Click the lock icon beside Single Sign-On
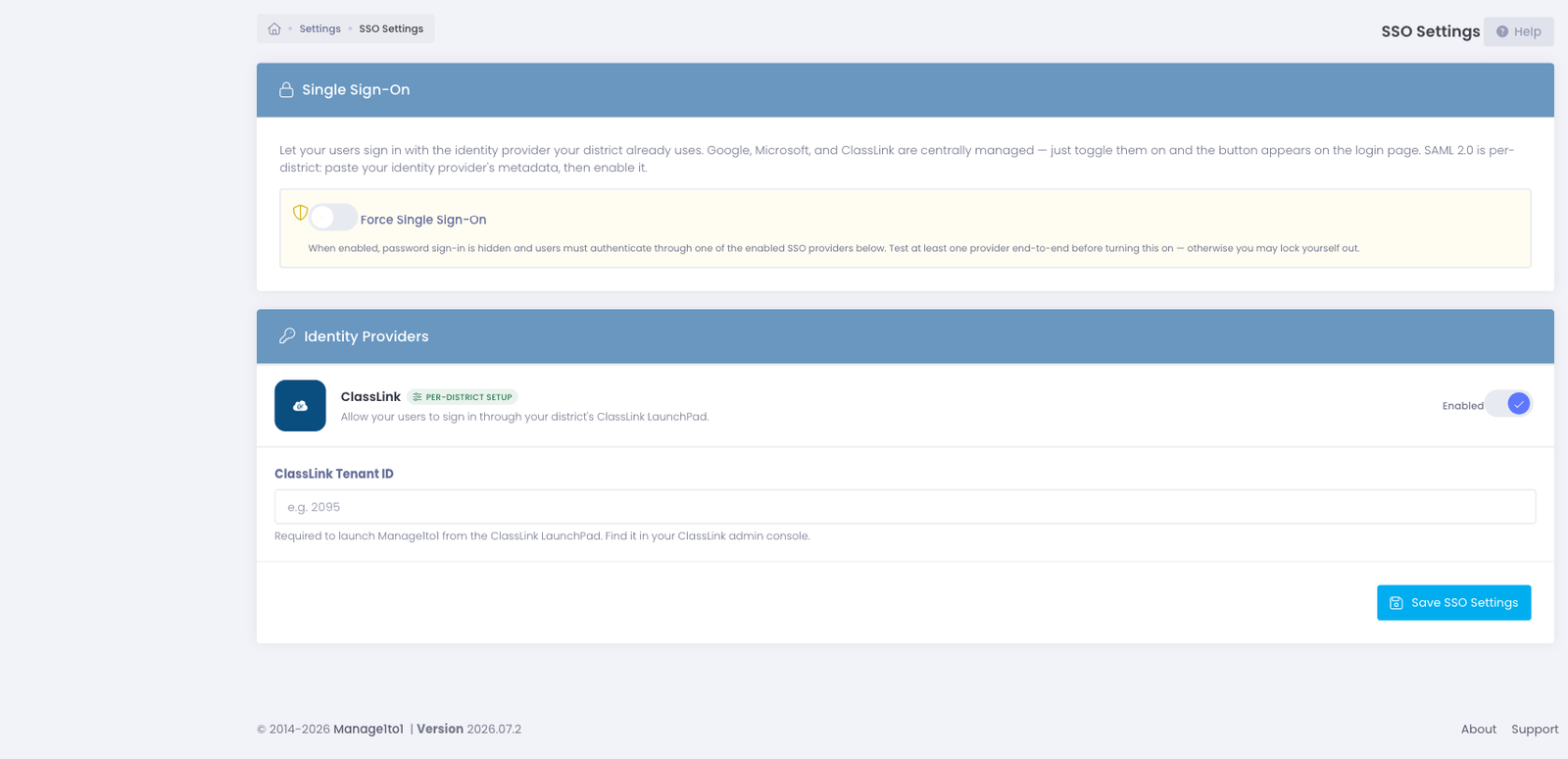1568x759 pixels. pyautogui.click(x=286, y=90)
